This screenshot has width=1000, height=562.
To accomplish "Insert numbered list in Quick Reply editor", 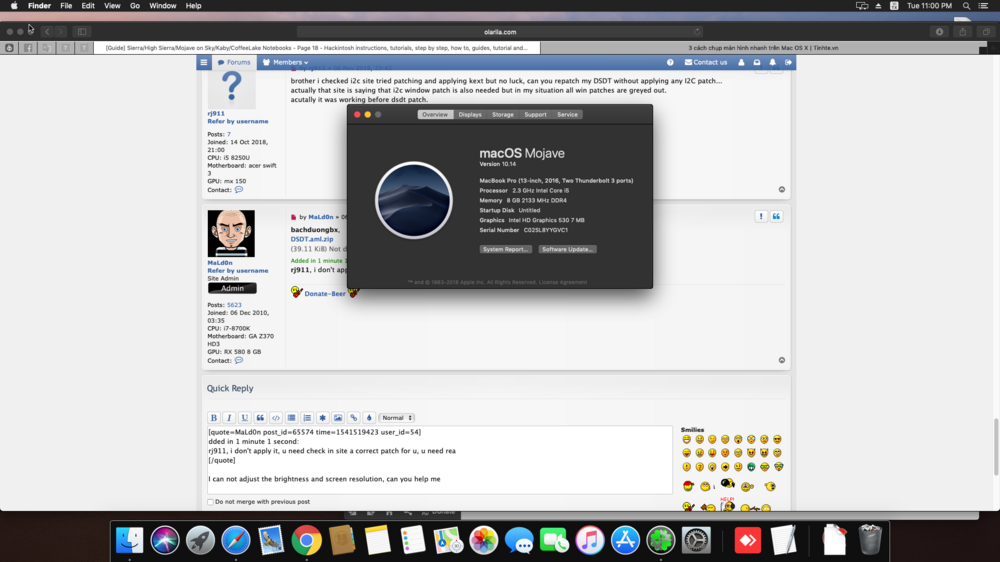I will [307, 418].
